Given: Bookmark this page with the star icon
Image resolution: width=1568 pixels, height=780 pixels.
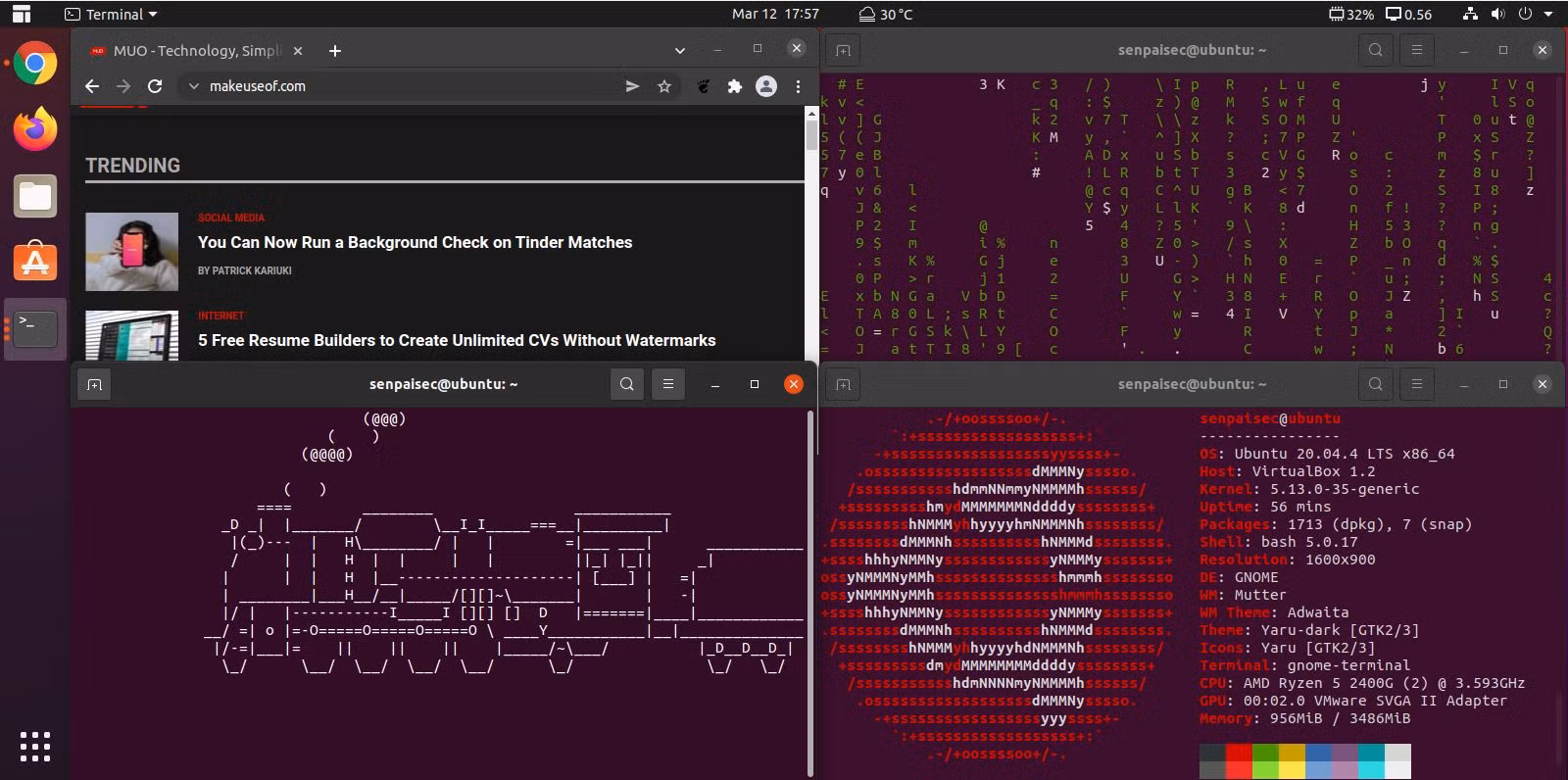Looking at the screenshot, I should coord(664,86).
